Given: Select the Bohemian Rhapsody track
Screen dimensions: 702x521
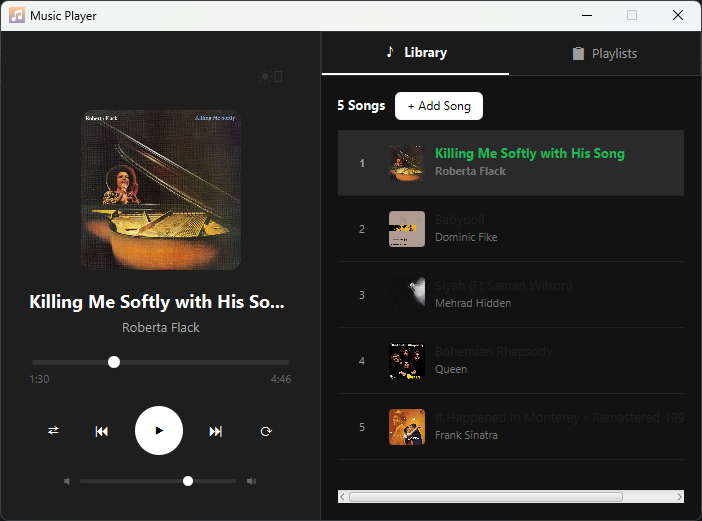Looking at the screenshot, I should point(511,361).
